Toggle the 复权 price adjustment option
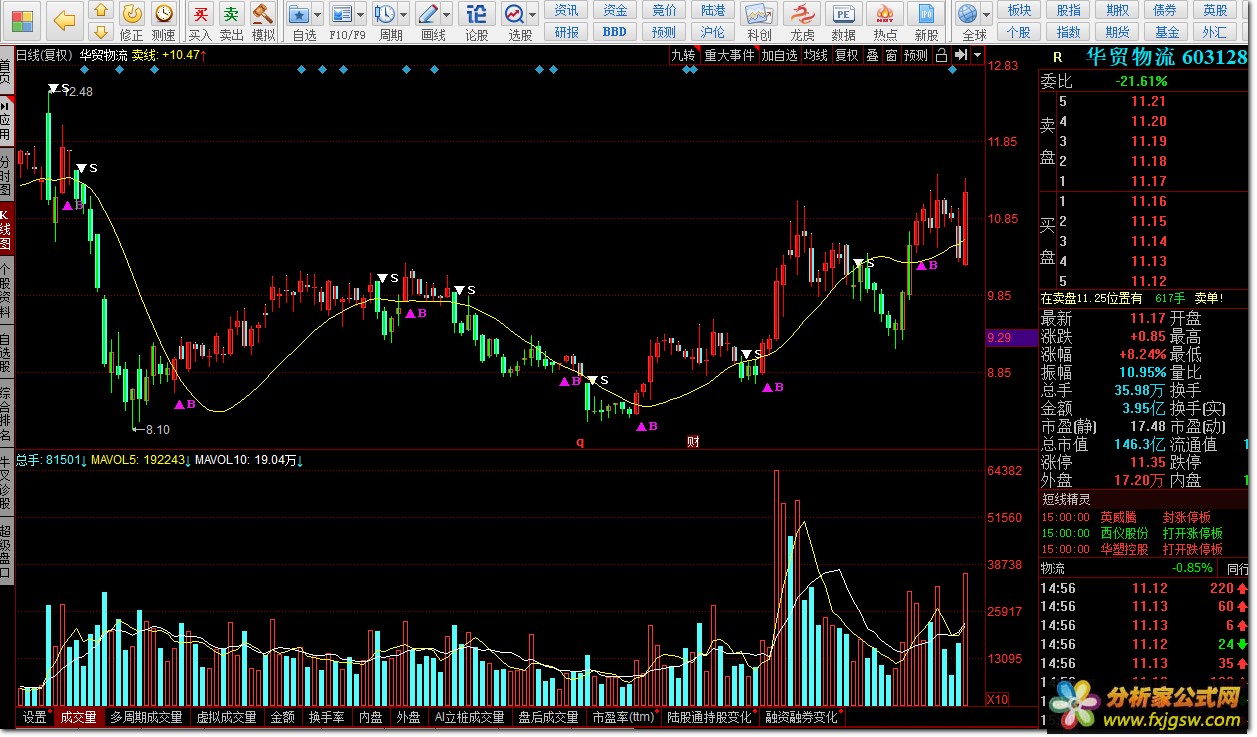The width and height of the screenshot is (1257, 737). coord(847,55)
